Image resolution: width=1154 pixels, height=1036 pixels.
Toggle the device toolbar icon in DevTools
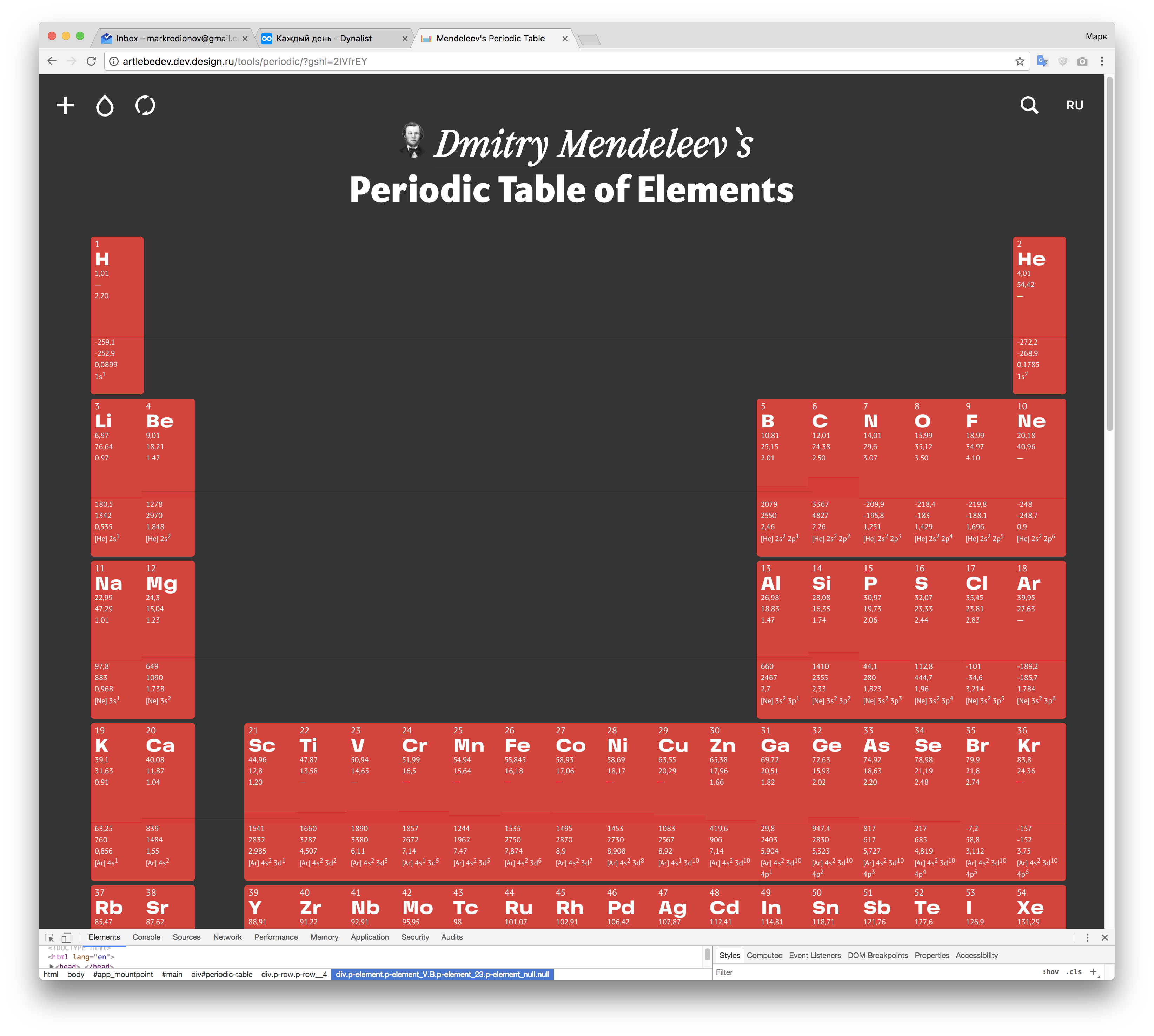[67, 937]
